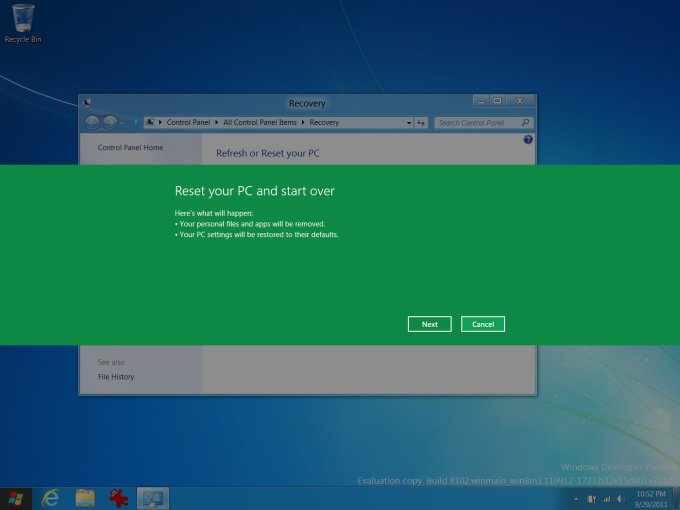This screenshot has height=510, width=680.
Task: Expand the address bar history dropdown
Action: click(x=409, y=123)
